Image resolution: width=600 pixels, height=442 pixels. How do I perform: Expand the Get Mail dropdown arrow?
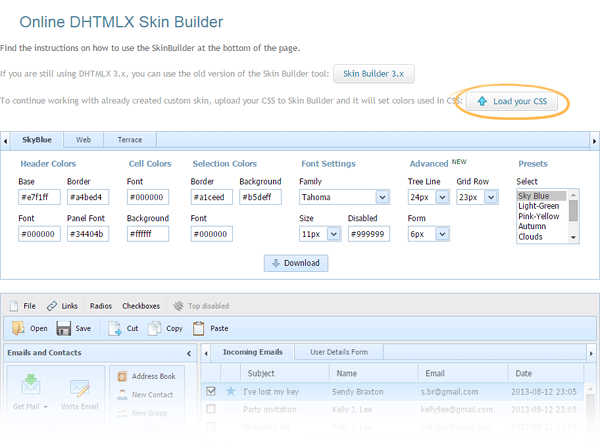pyautogui.click(x=46, y=407)
